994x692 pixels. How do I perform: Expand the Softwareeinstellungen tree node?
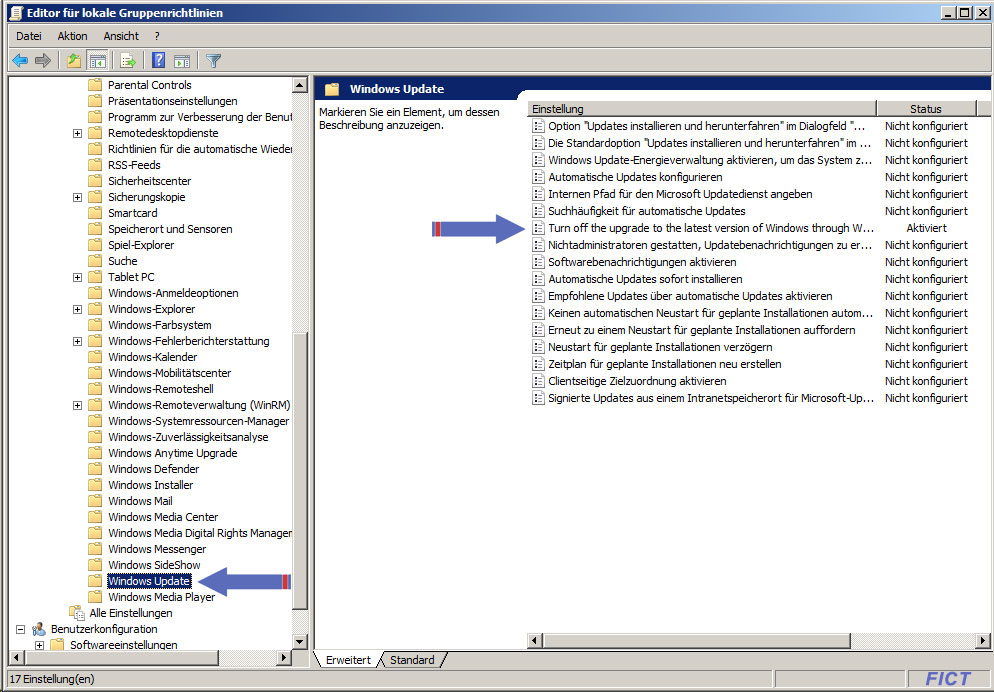click(39, 645)
